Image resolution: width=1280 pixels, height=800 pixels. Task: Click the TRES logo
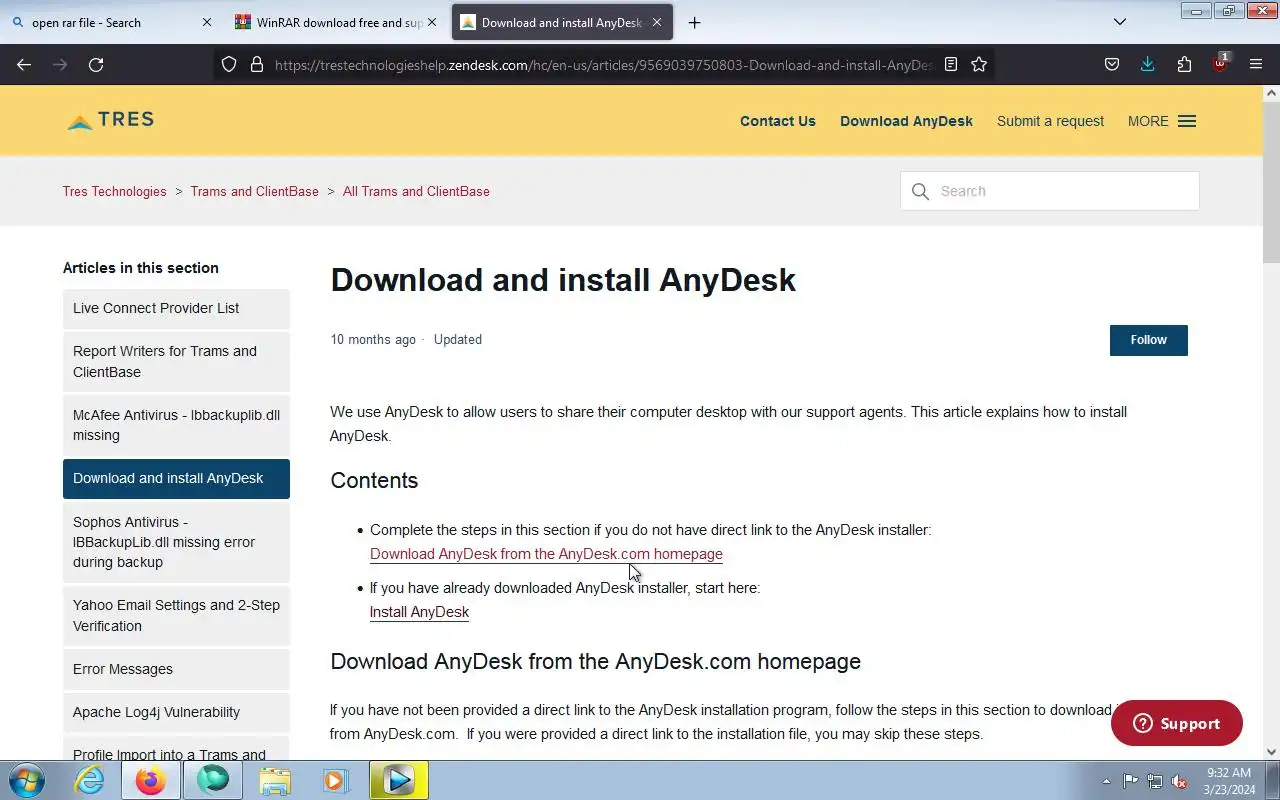pyautogui.click(x=110, y=120)
